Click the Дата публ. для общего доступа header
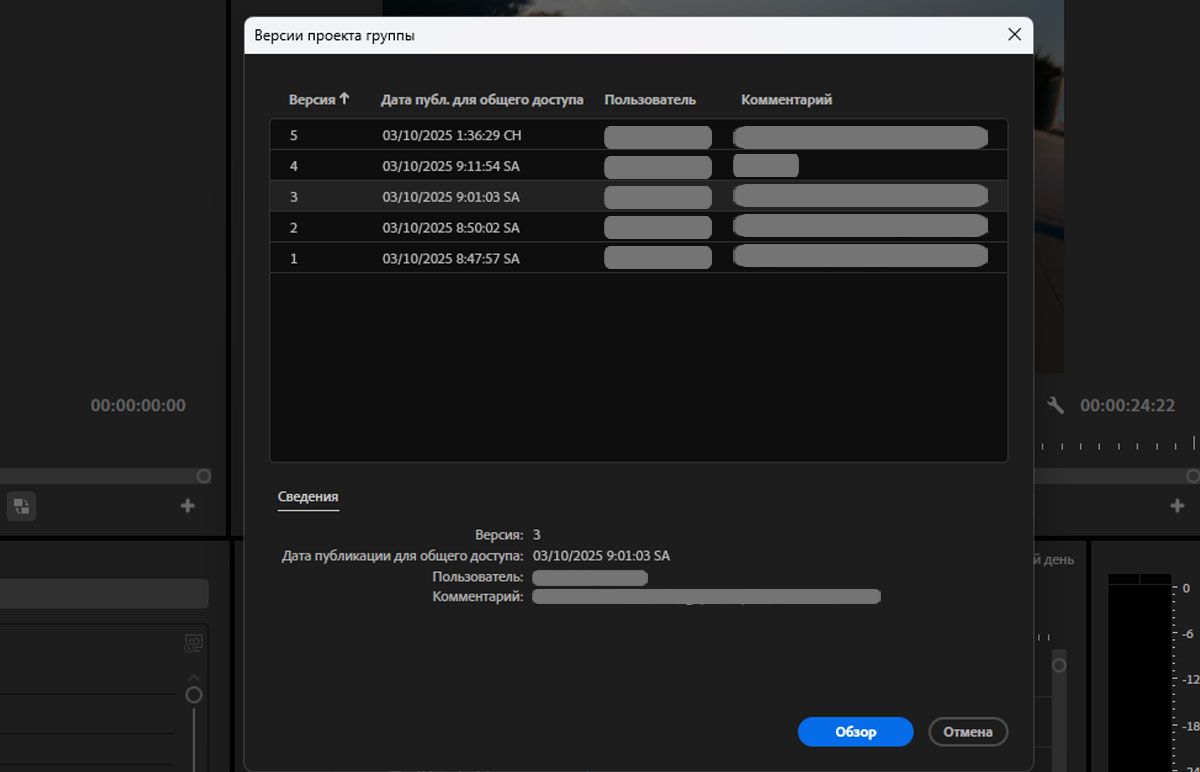The image size is (1200, 772). point(482,100)
